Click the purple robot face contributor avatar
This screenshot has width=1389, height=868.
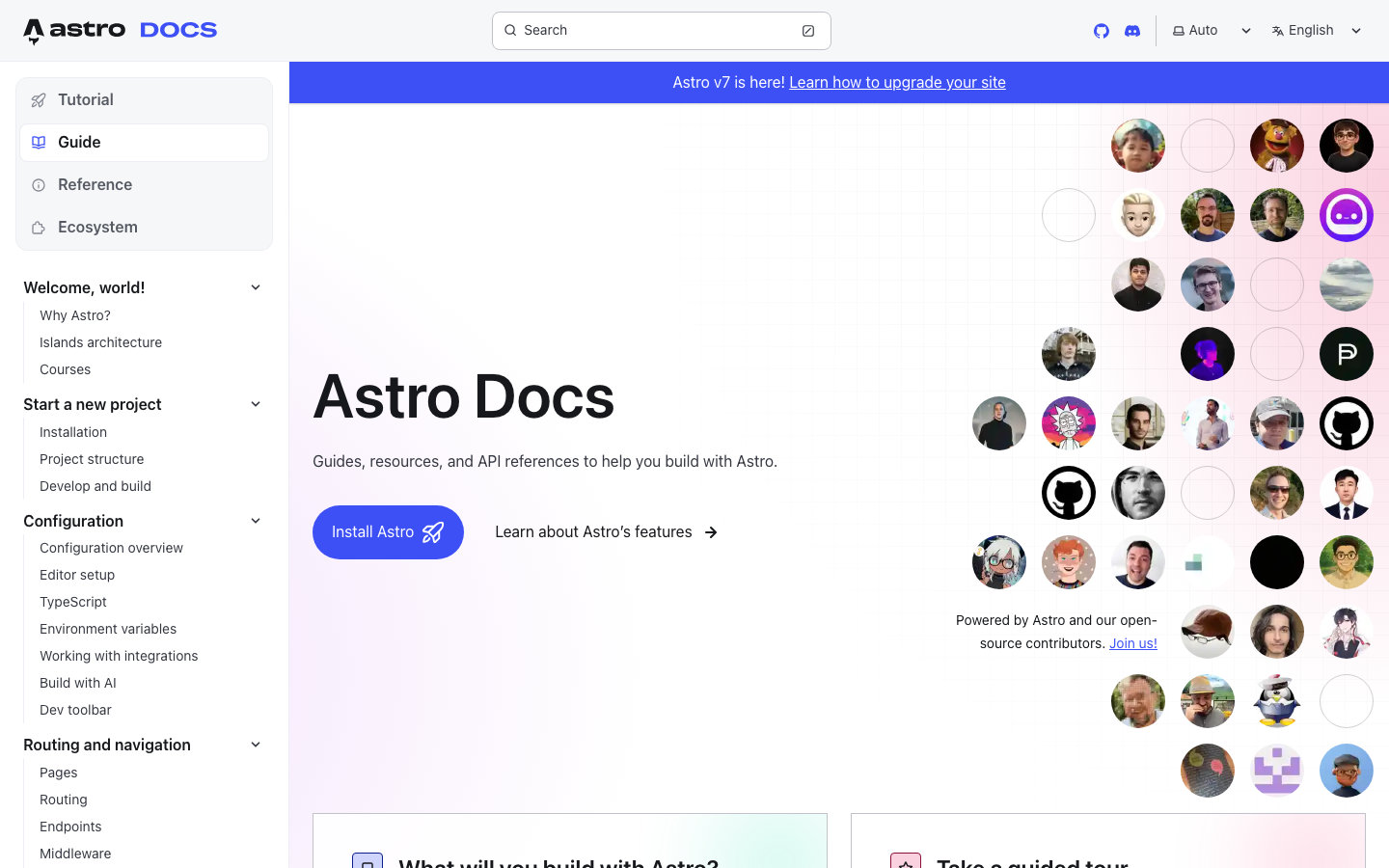coord(1347,215)
